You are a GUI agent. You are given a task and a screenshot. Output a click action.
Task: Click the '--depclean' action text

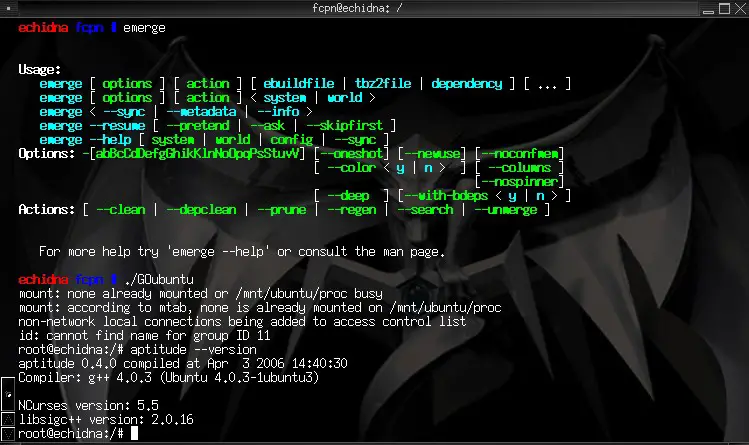(x=201, y=210)
